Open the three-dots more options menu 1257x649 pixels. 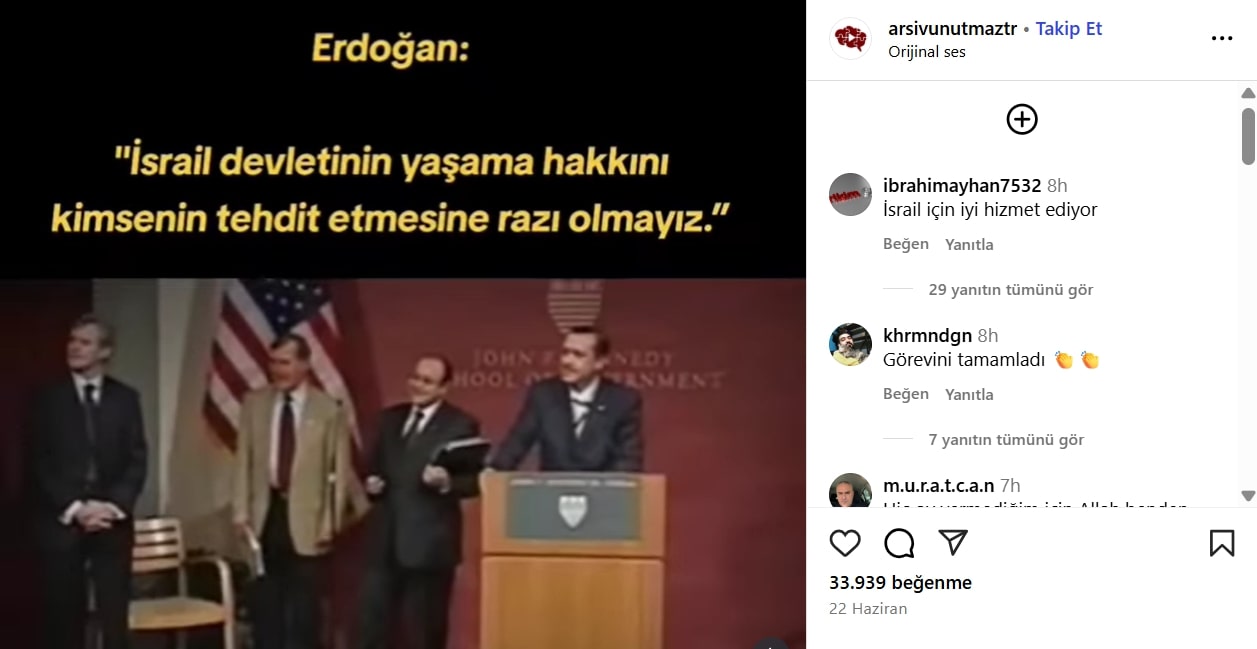point(1221,39)
